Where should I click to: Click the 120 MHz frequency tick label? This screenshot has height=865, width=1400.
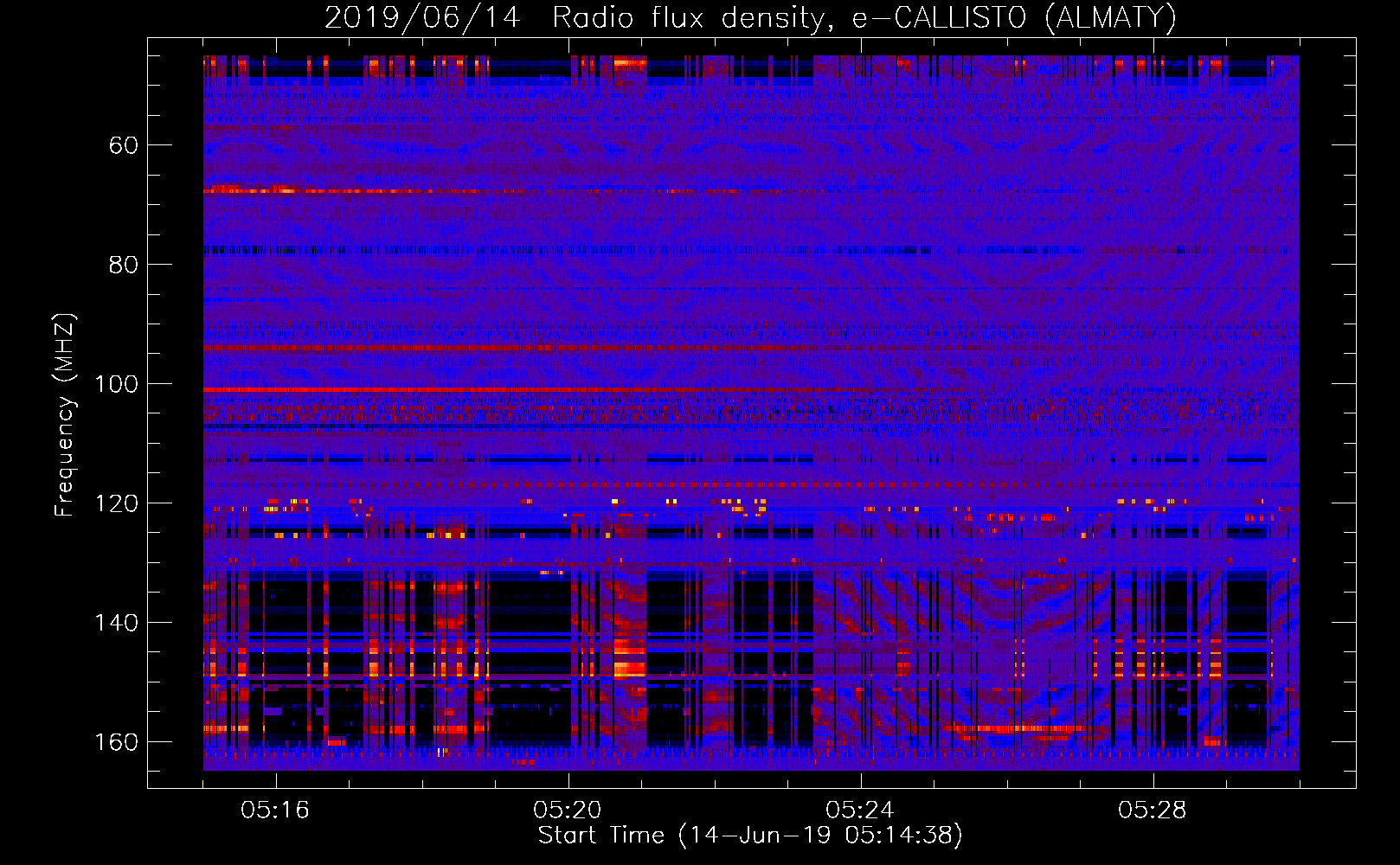pyautogui.click(x=117, y=503)
